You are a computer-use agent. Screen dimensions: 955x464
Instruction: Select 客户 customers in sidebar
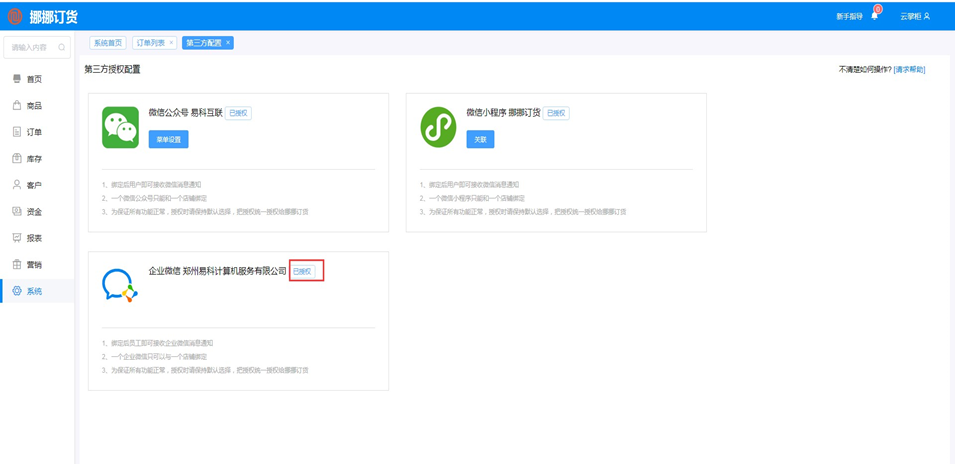point(34,185)
